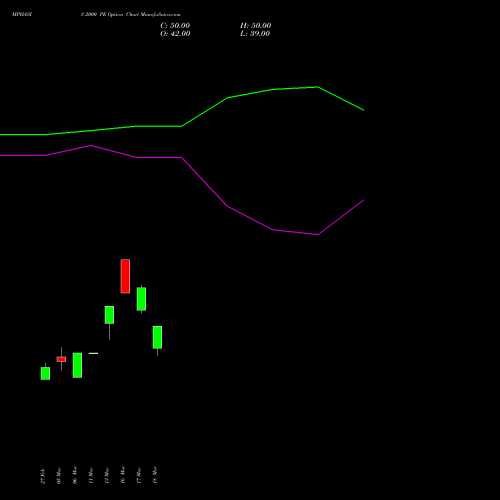Click the 12 Mar date axis label
The width and height of the screenshot is (500, 500).
107,476
